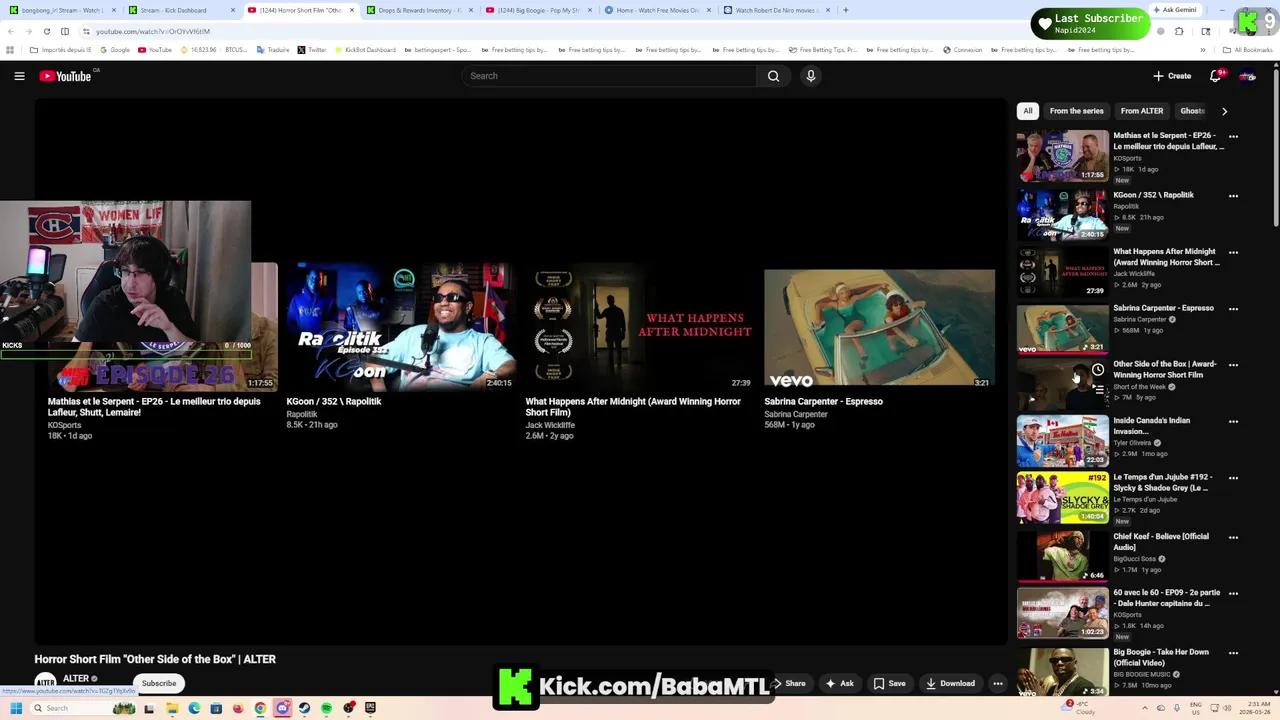Viewport: 1280px width, 720px height.
Task: Subscribe to the ALTER channel
Action: coord(159,683)
